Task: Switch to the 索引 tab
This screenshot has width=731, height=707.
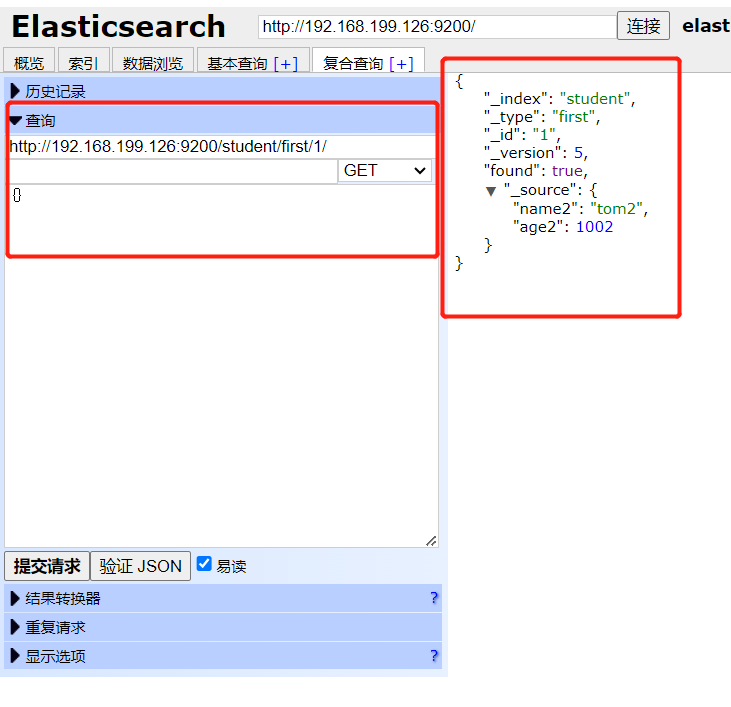Action: (x=83, y=63)
